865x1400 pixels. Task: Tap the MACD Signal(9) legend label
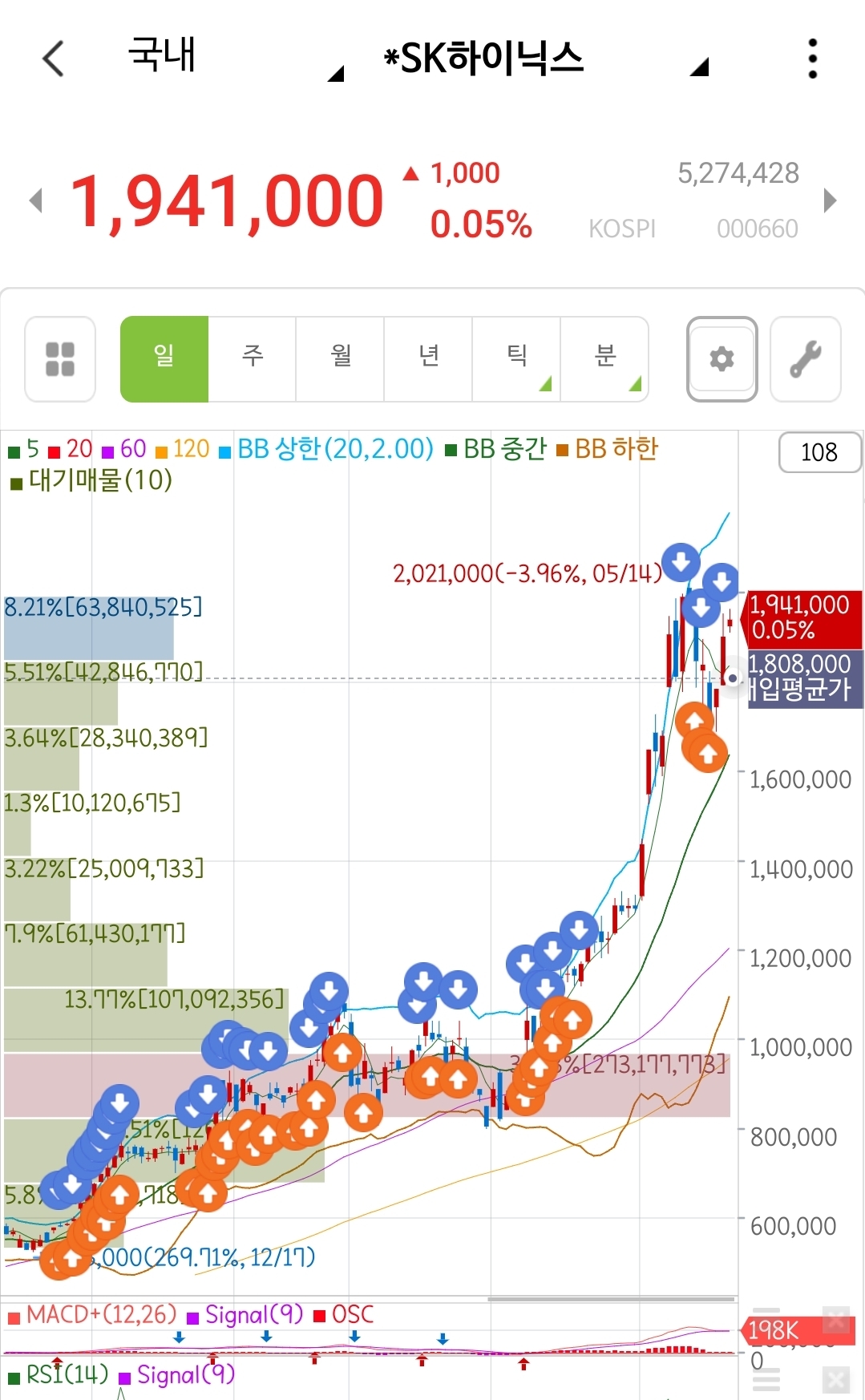pyautogui.click(x=245, y=1315)
